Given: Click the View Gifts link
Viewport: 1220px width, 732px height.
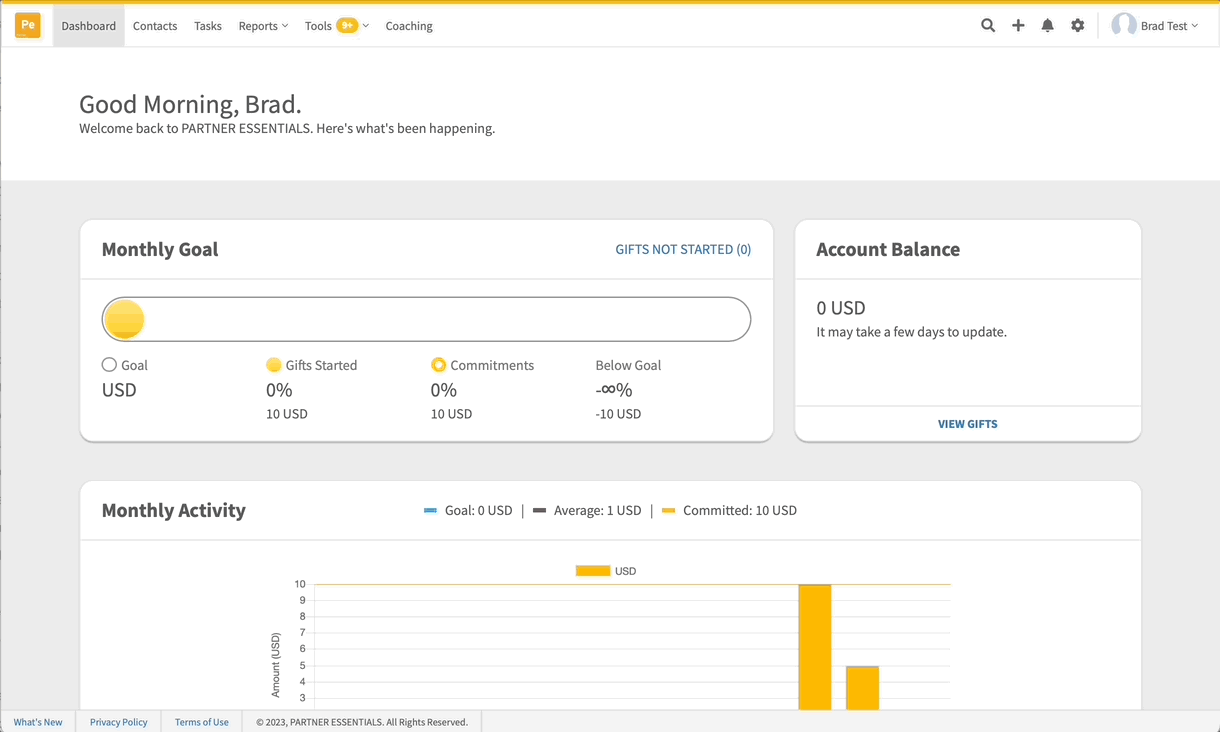Looking at the screenshot, I should 968,424.
